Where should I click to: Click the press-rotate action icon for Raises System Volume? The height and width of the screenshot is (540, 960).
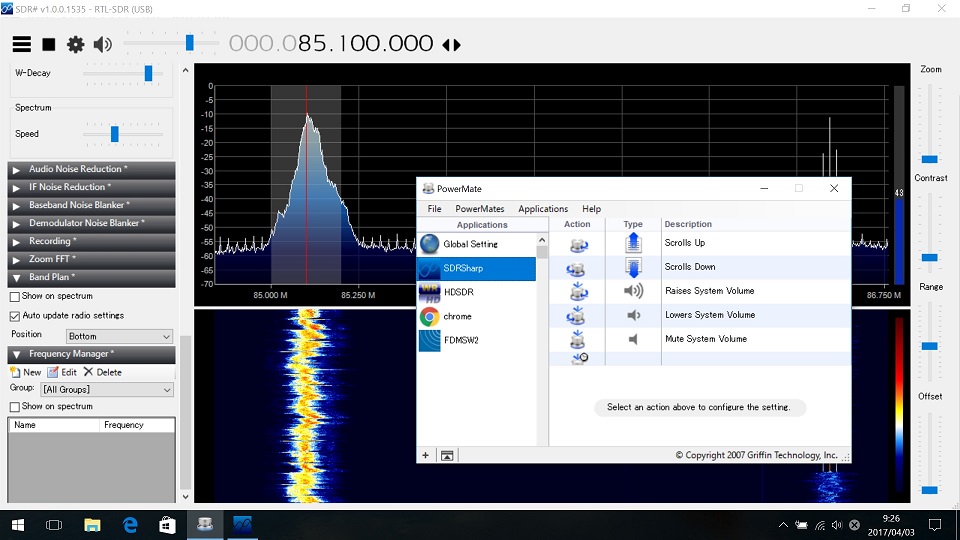577,291
